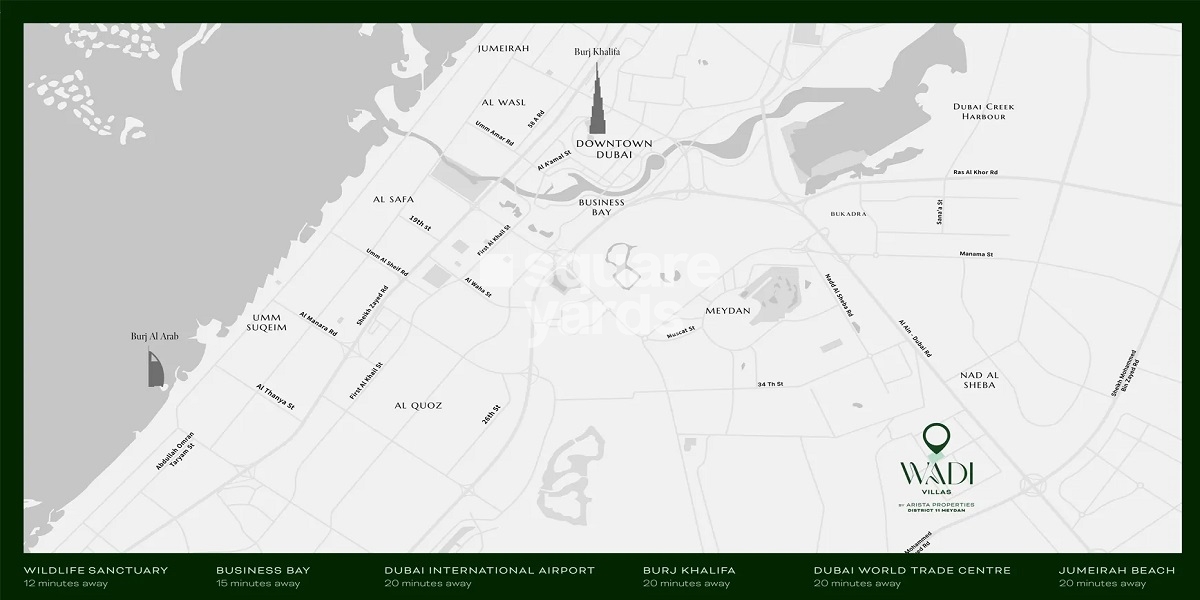Expand the ARISTA PROPERTIES text under WADI
1200x600 pixels.
pyautogui.click(x=938, y=503)
